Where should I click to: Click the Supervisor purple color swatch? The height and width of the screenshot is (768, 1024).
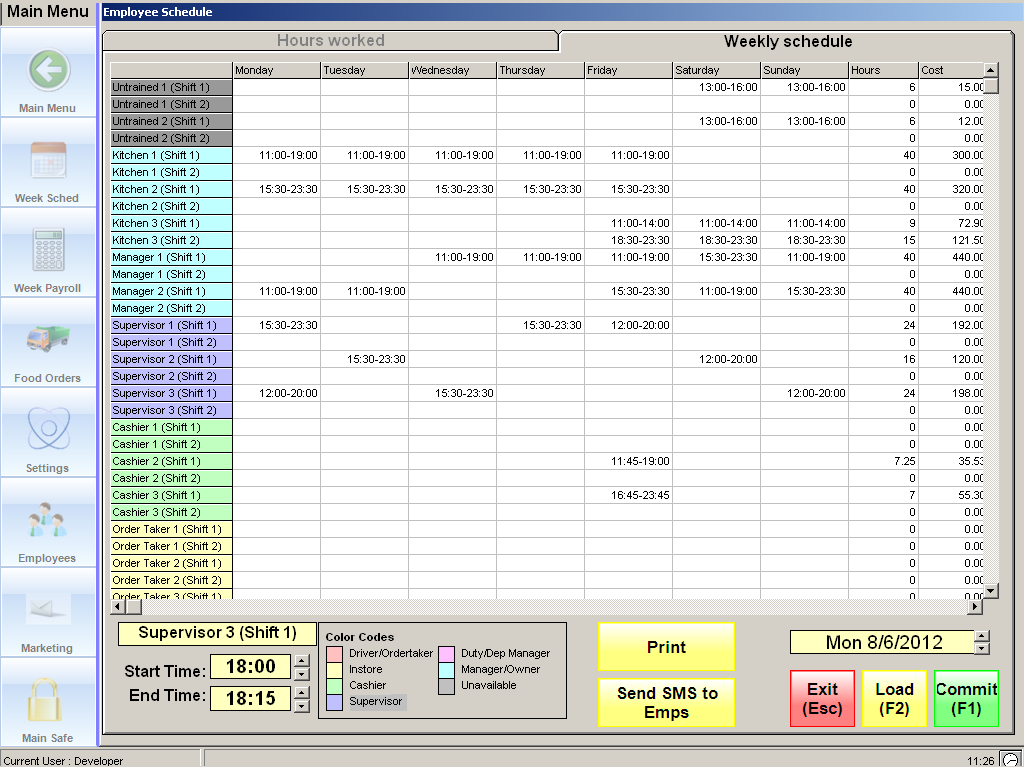pos(335,702)
